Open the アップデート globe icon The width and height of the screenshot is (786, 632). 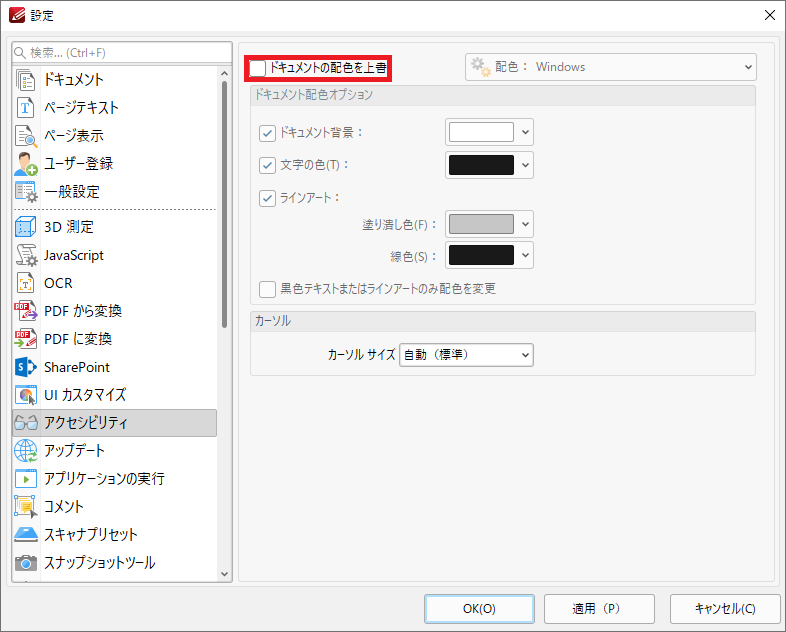click(25, 451)
